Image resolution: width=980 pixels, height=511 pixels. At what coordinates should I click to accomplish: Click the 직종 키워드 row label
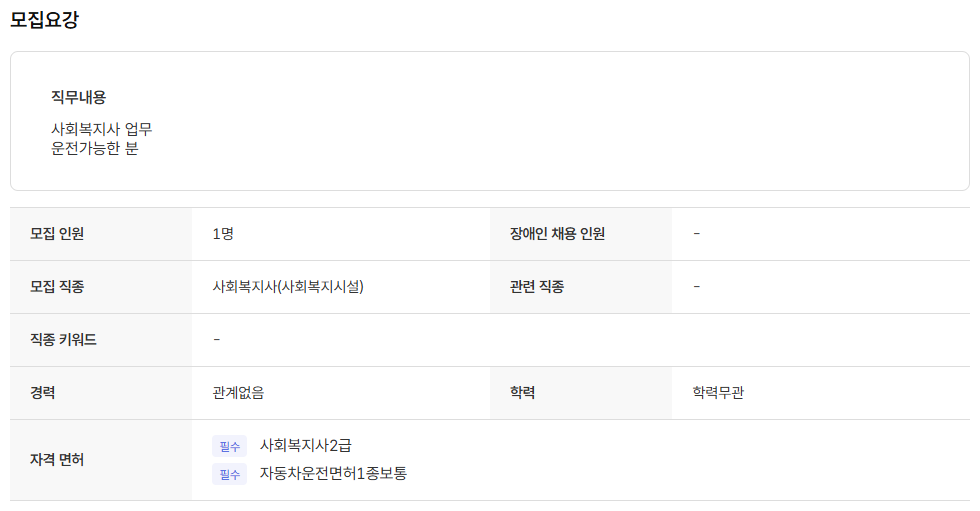click(63, 340)
